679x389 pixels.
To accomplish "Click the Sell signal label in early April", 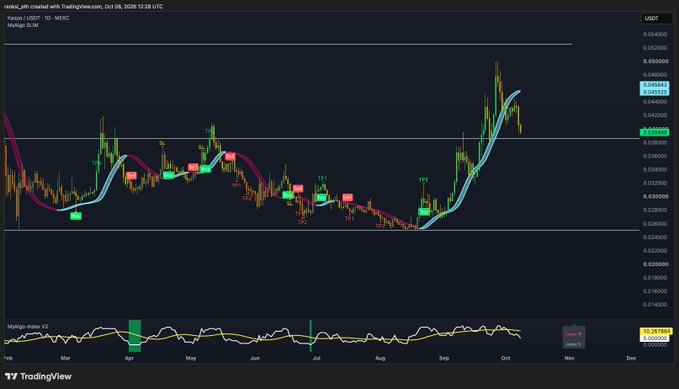I will [x=131, y=175].
